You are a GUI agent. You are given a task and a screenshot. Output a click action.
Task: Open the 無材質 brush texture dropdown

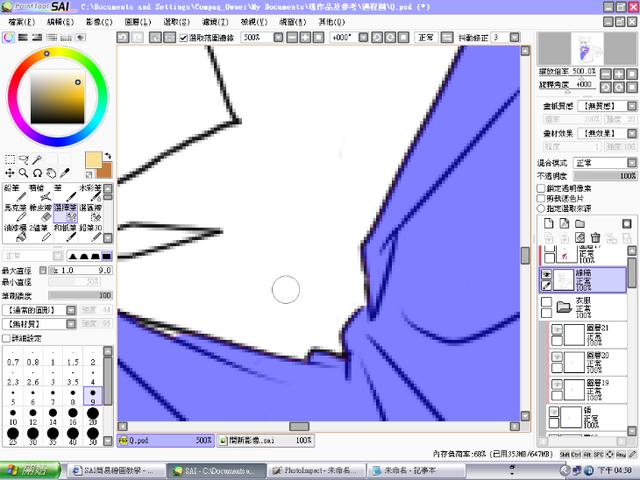(71, 324)
